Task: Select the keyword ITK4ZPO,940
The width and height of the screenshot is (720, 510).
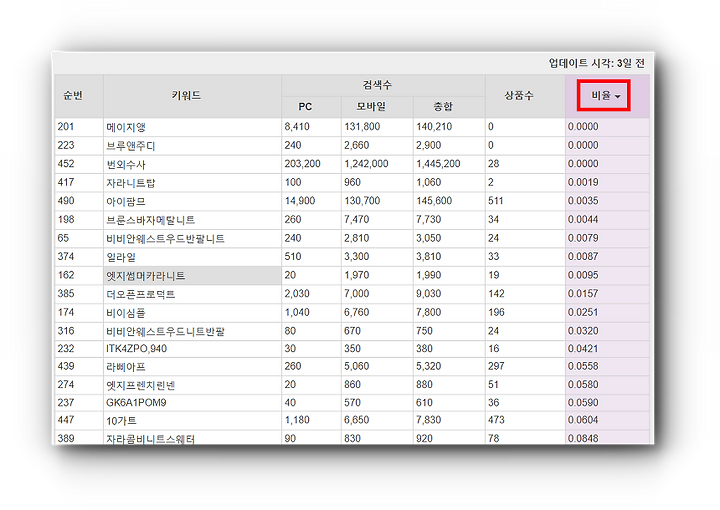Action: (x=136, y=349)
